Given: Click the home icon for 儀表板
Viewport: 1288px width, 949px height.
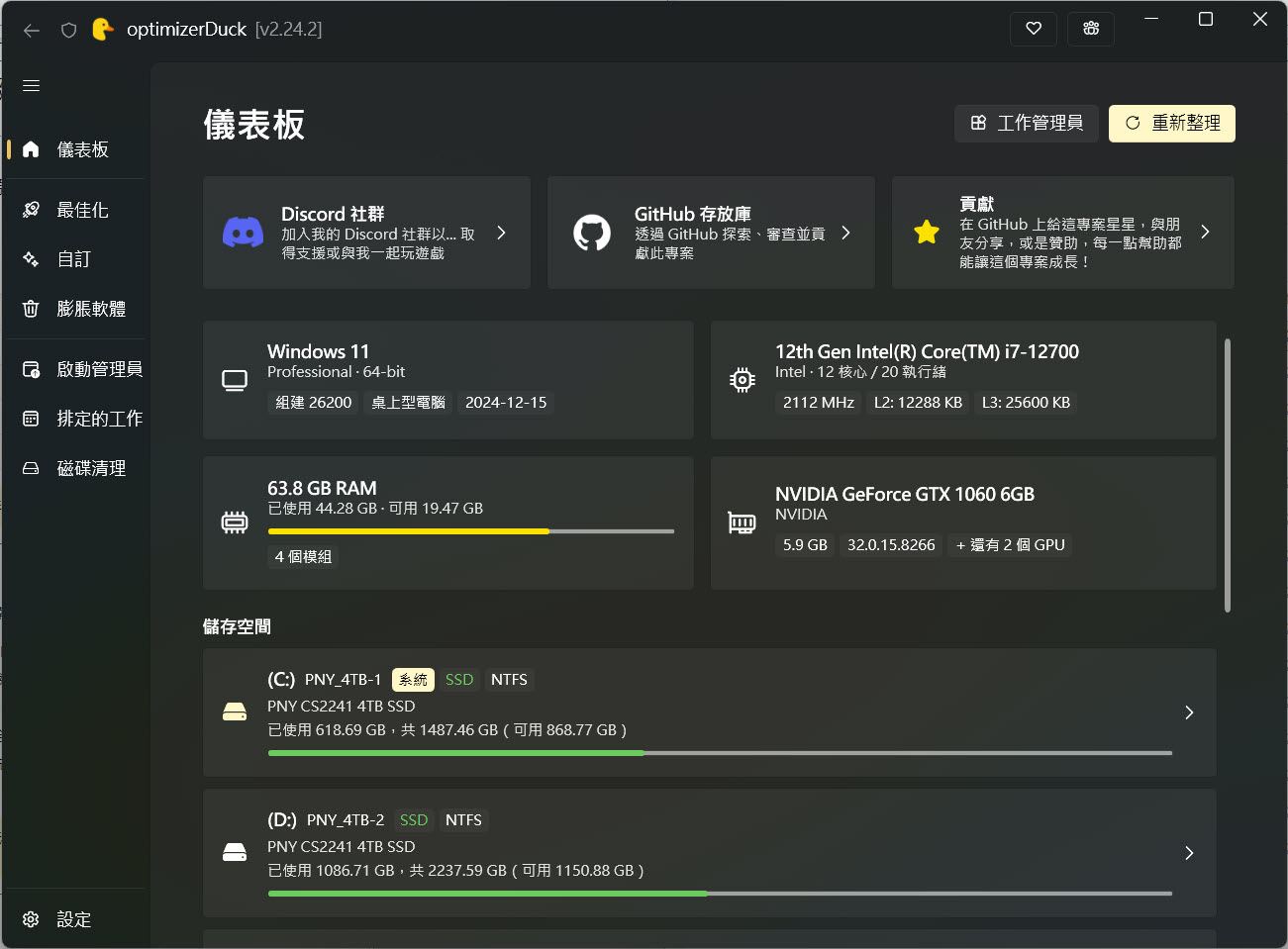Looking at the screenshot, I should (x=31, y=149).
